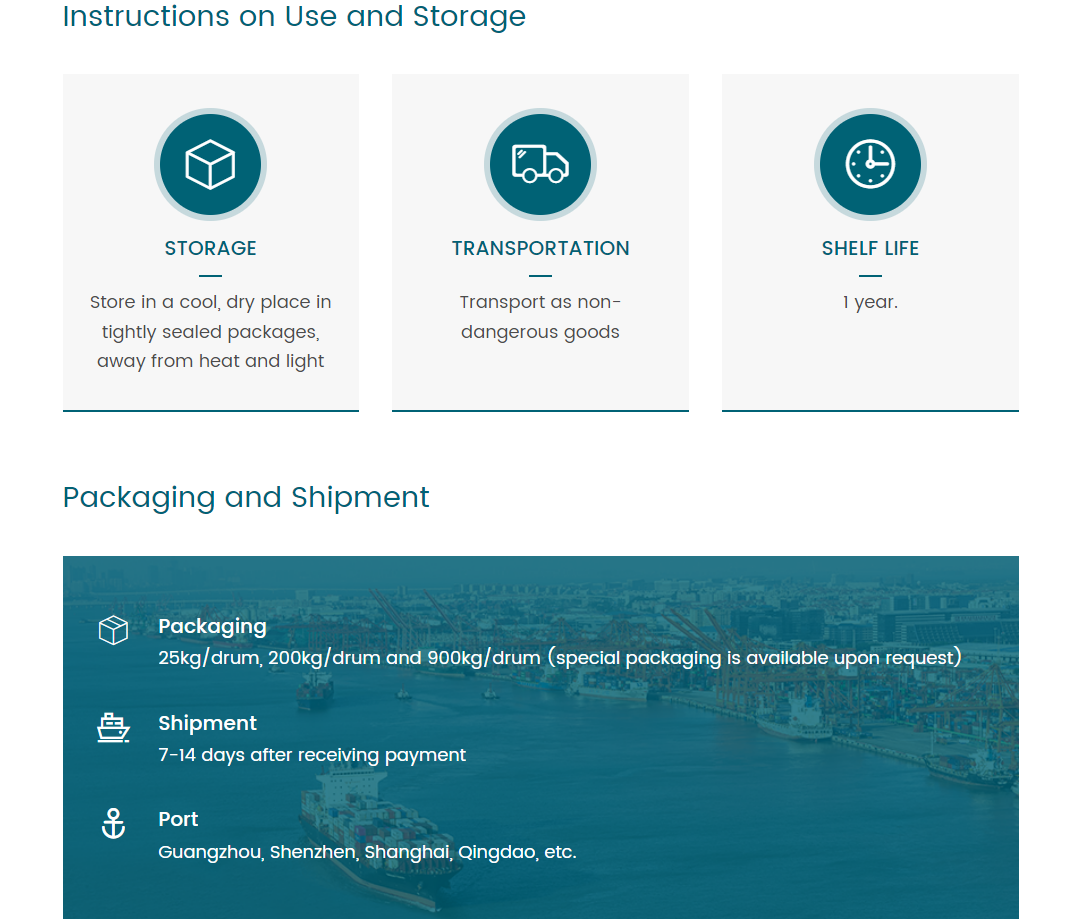The height and width of the screenshot is (919, 1076).
Task: Click the bold Packaging label
Action: pos(212,626)
